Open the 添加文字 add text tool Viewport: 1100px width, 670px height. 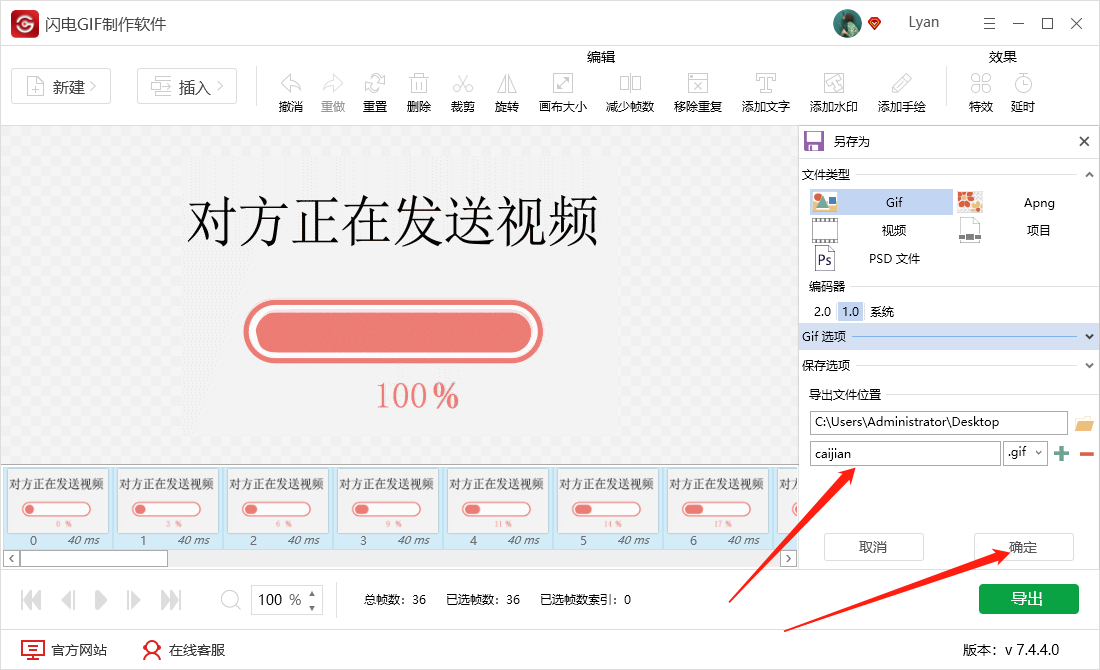tap(765, 90)
